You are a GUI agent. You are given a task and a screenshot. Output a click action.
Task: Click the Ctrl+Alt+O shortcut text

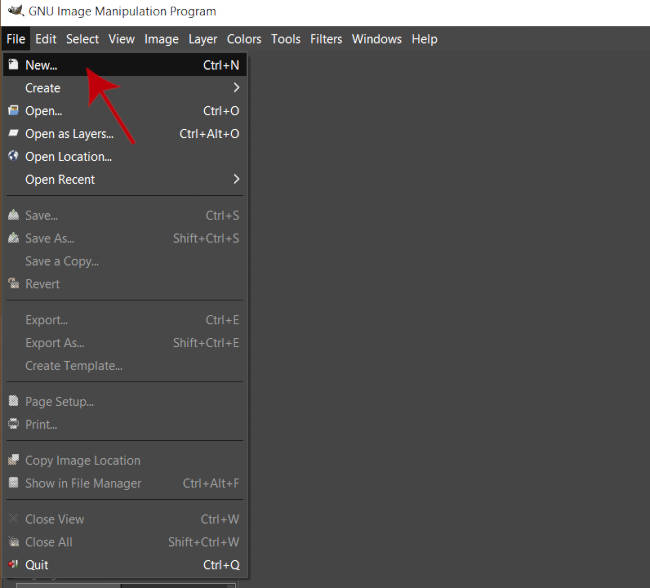(209, 134)
